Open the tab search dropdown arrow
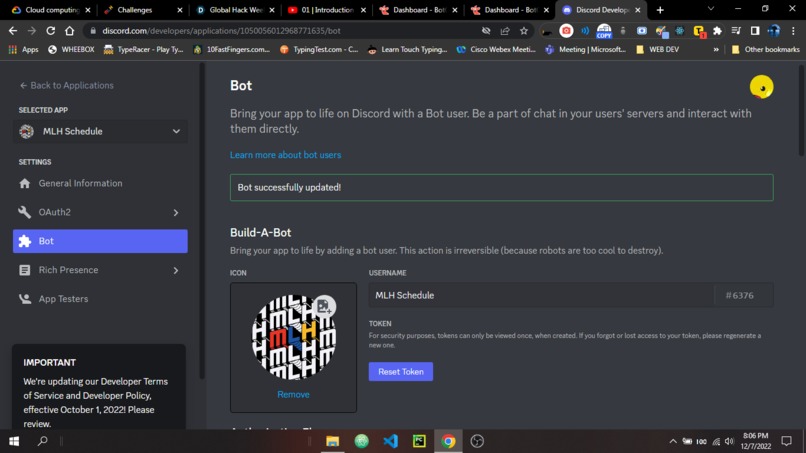This screenshot has width=806, height=453. pos(711,9)
